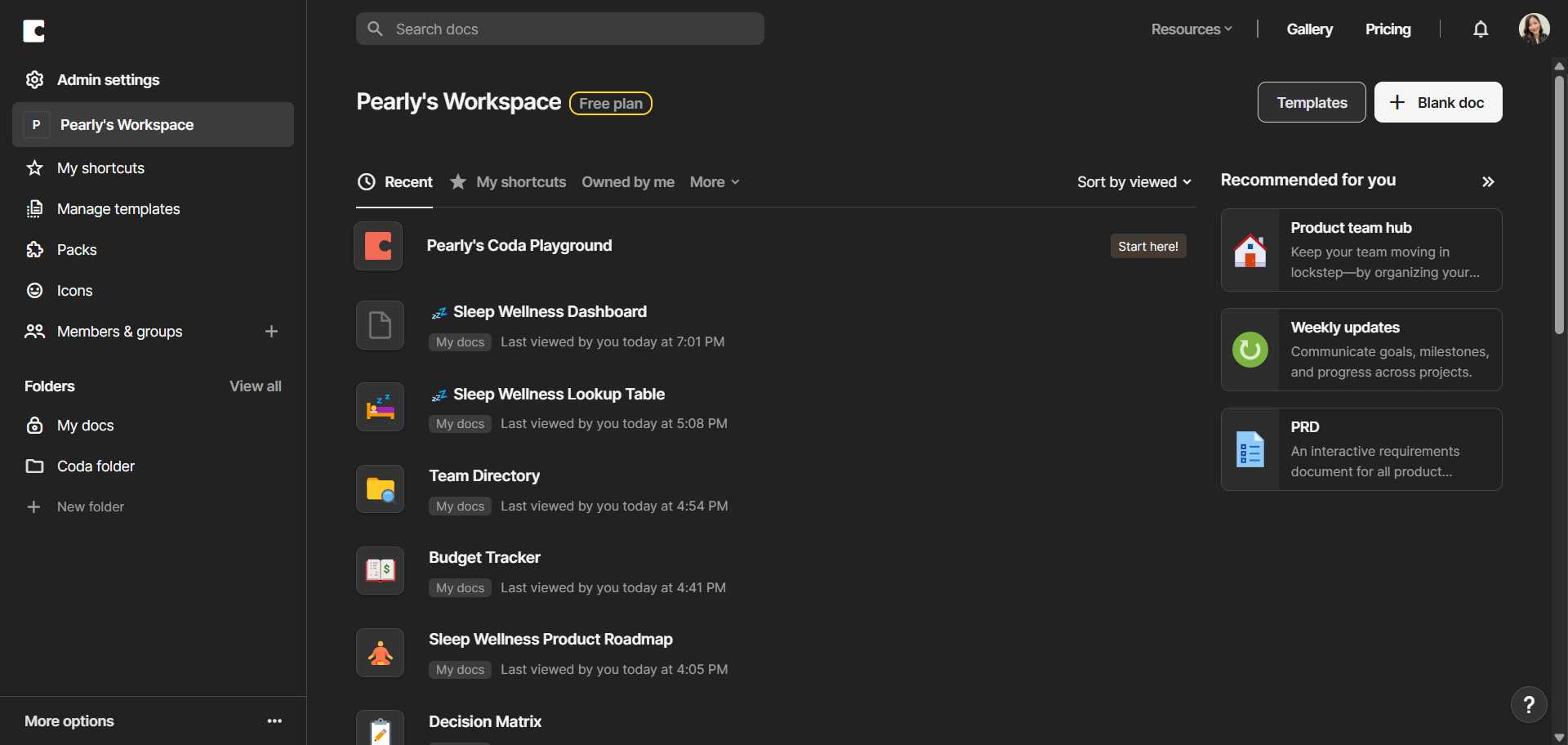Click Sleep Wellness Lookup Table bed icon
1568x745 pixels.
click(x=380, y=407)
